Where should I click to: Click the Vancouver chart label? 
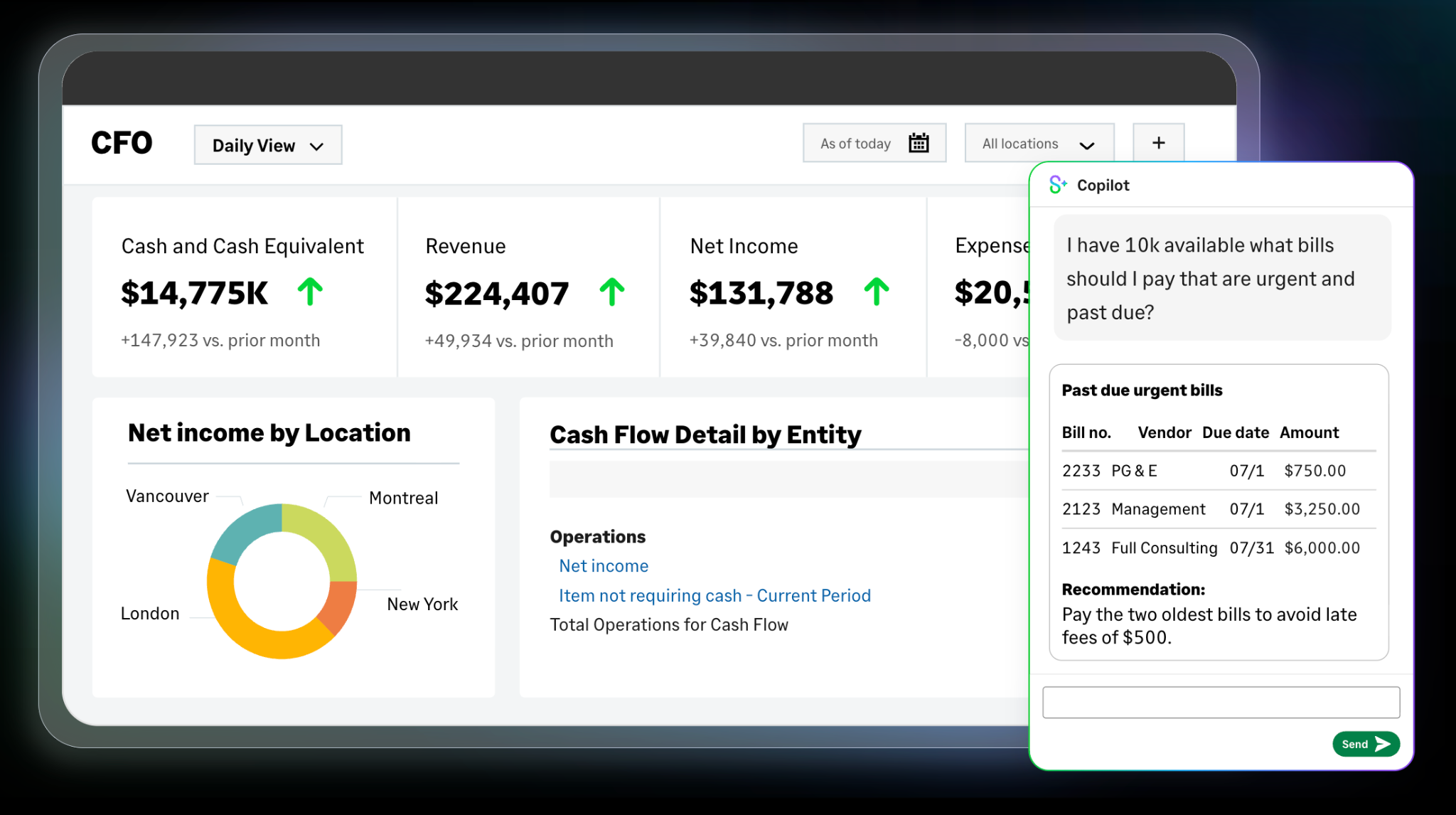tap(167, 496)
